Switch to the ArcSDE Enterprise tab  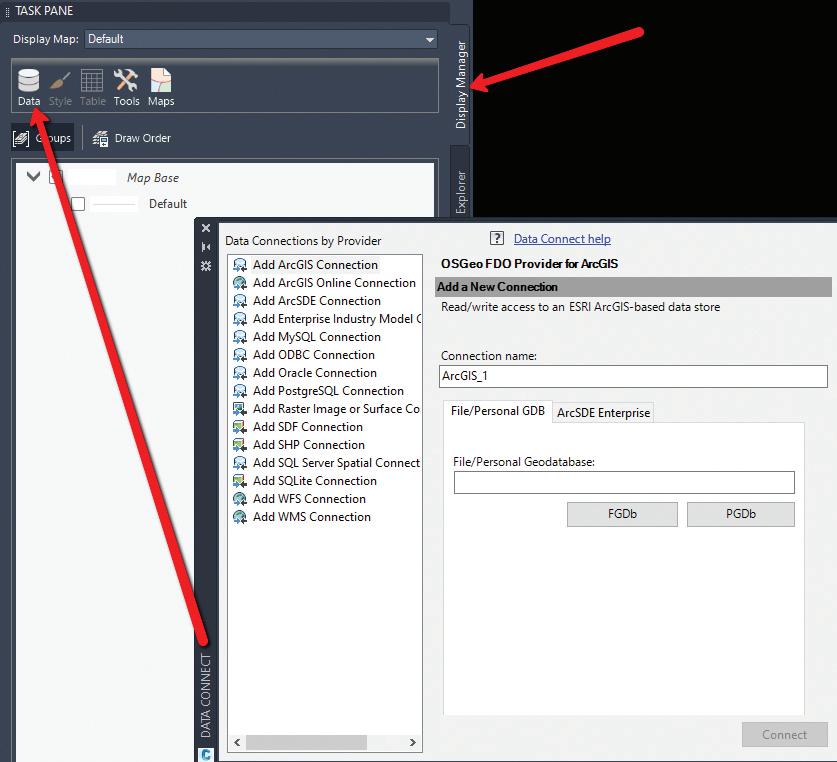pyautogui.click(x=603, y=413)
